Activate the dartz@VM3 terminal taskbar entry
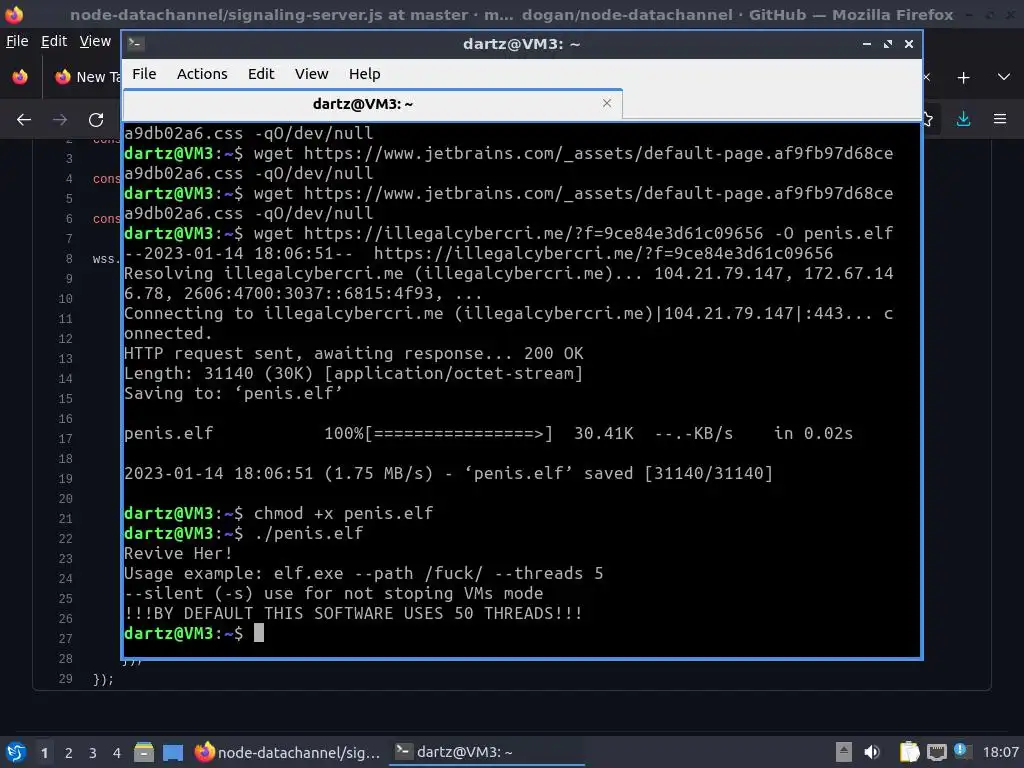This screenshot has height=768, width=1024. pyautogui.click(x=487, y=752)
